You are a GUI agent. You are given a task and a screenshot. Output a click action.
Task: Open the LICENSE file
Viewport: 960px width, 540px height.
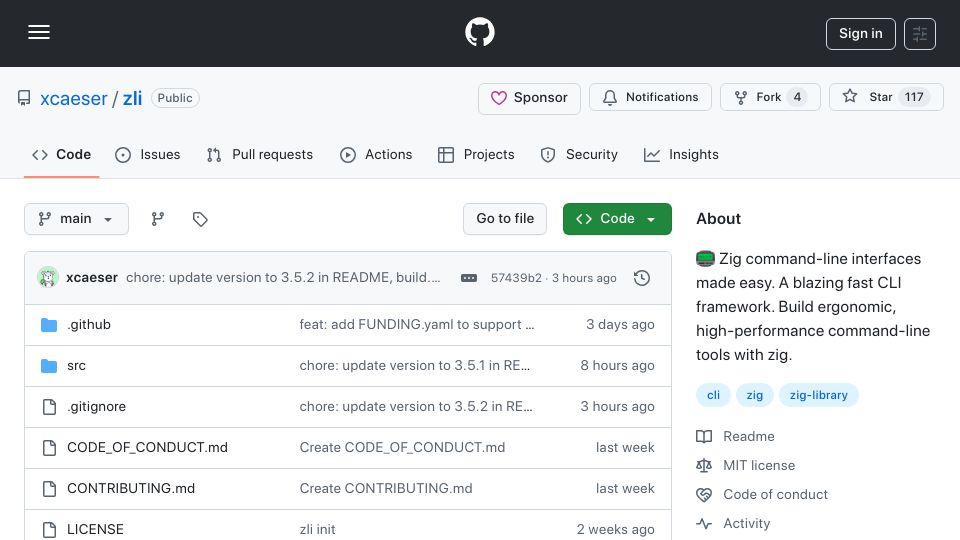tap(95, 530)
